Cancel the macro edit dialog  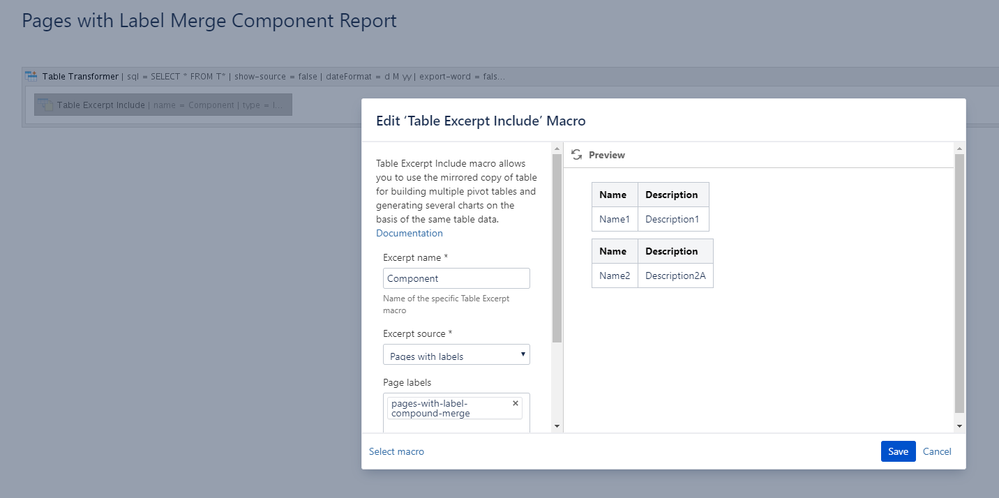click(937, 452)
